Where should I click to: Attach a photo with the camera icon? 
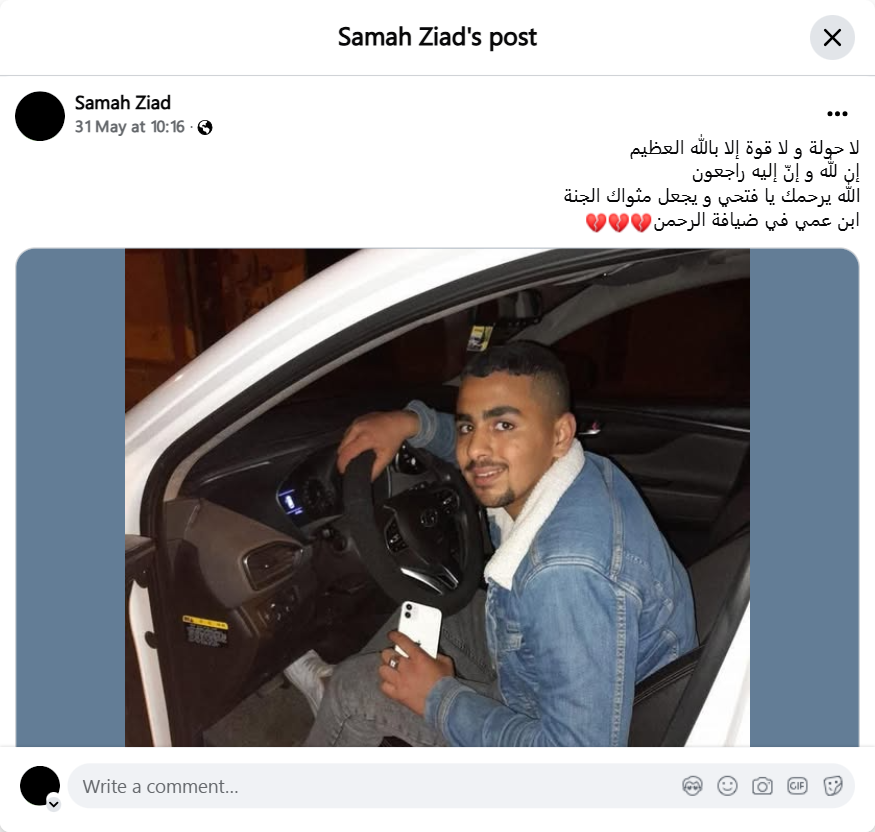coord(762,786)
